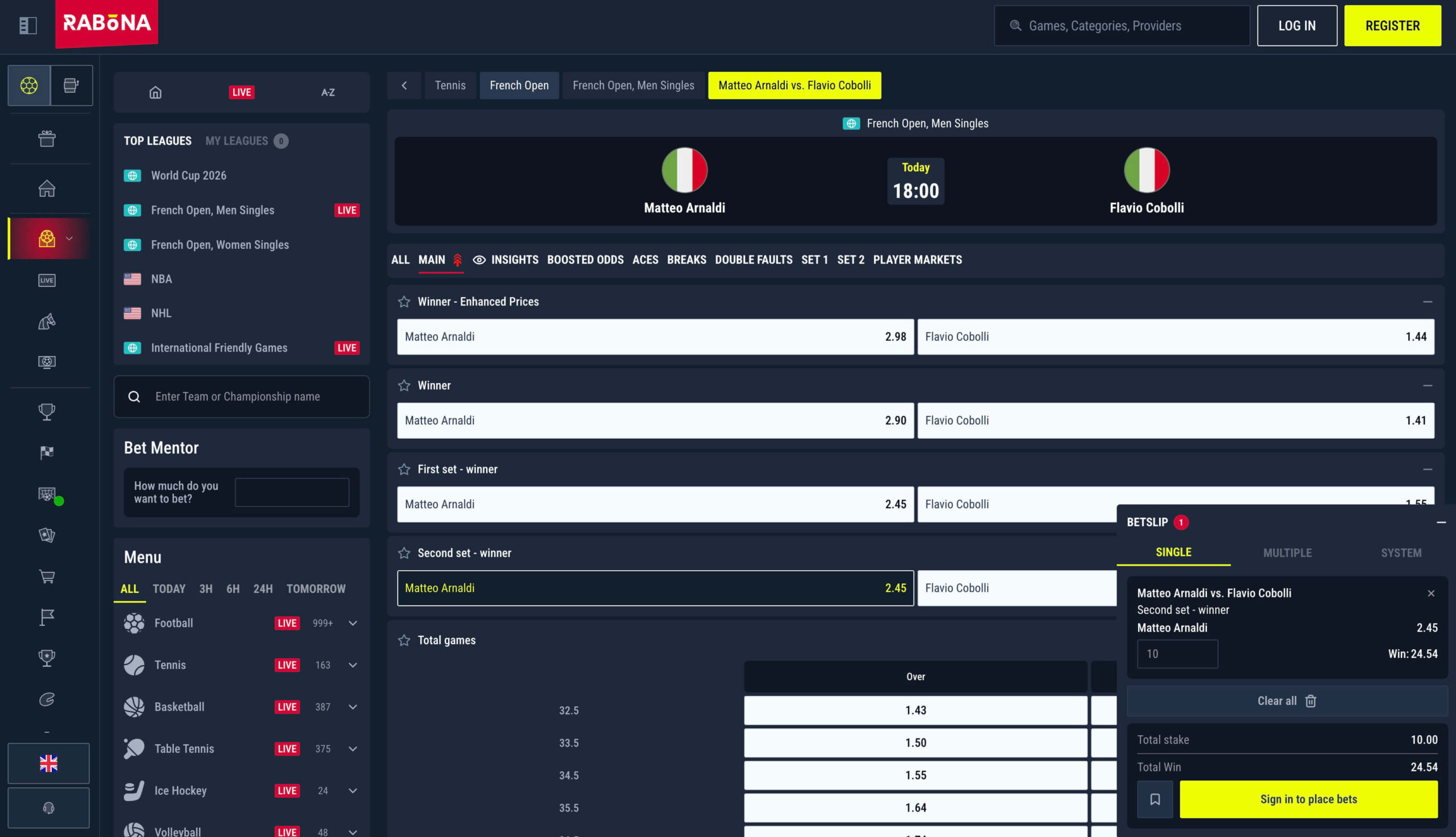
Task: Switch to the ACES market tab
Action: [x=646, y=260]
